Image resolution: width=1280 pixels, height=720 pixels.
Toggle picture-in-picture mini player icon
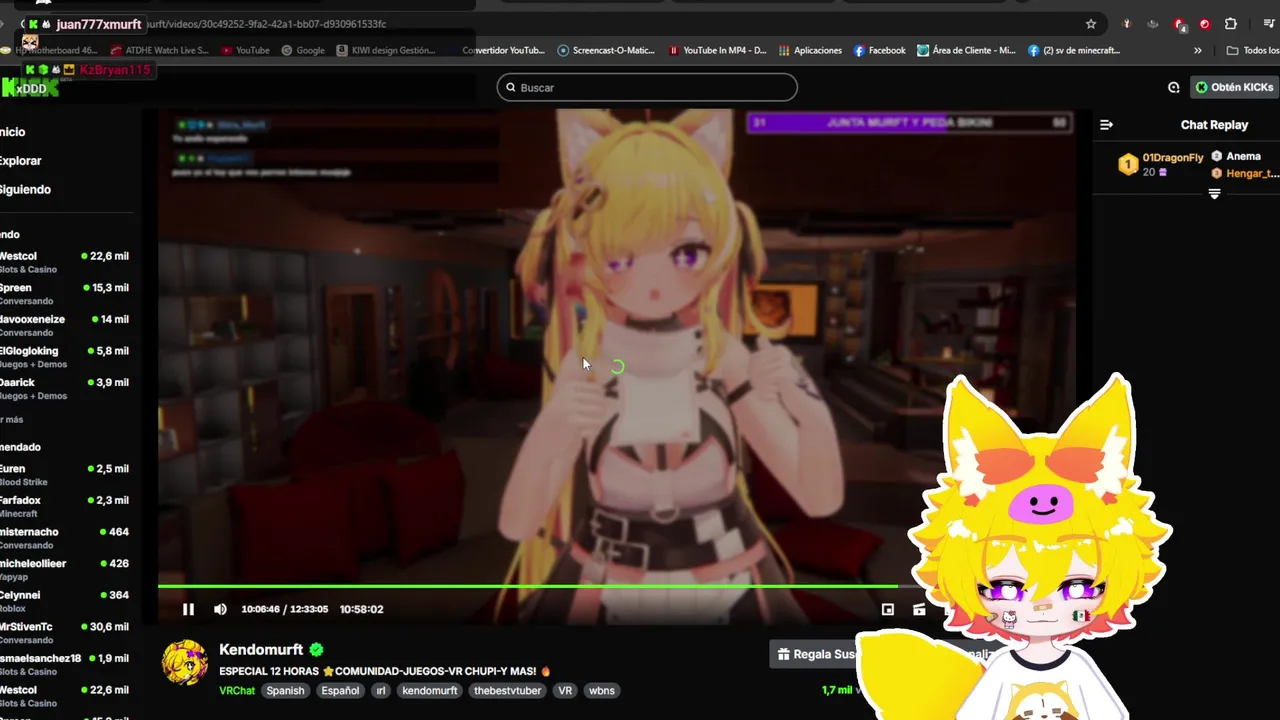pos(888,609)
